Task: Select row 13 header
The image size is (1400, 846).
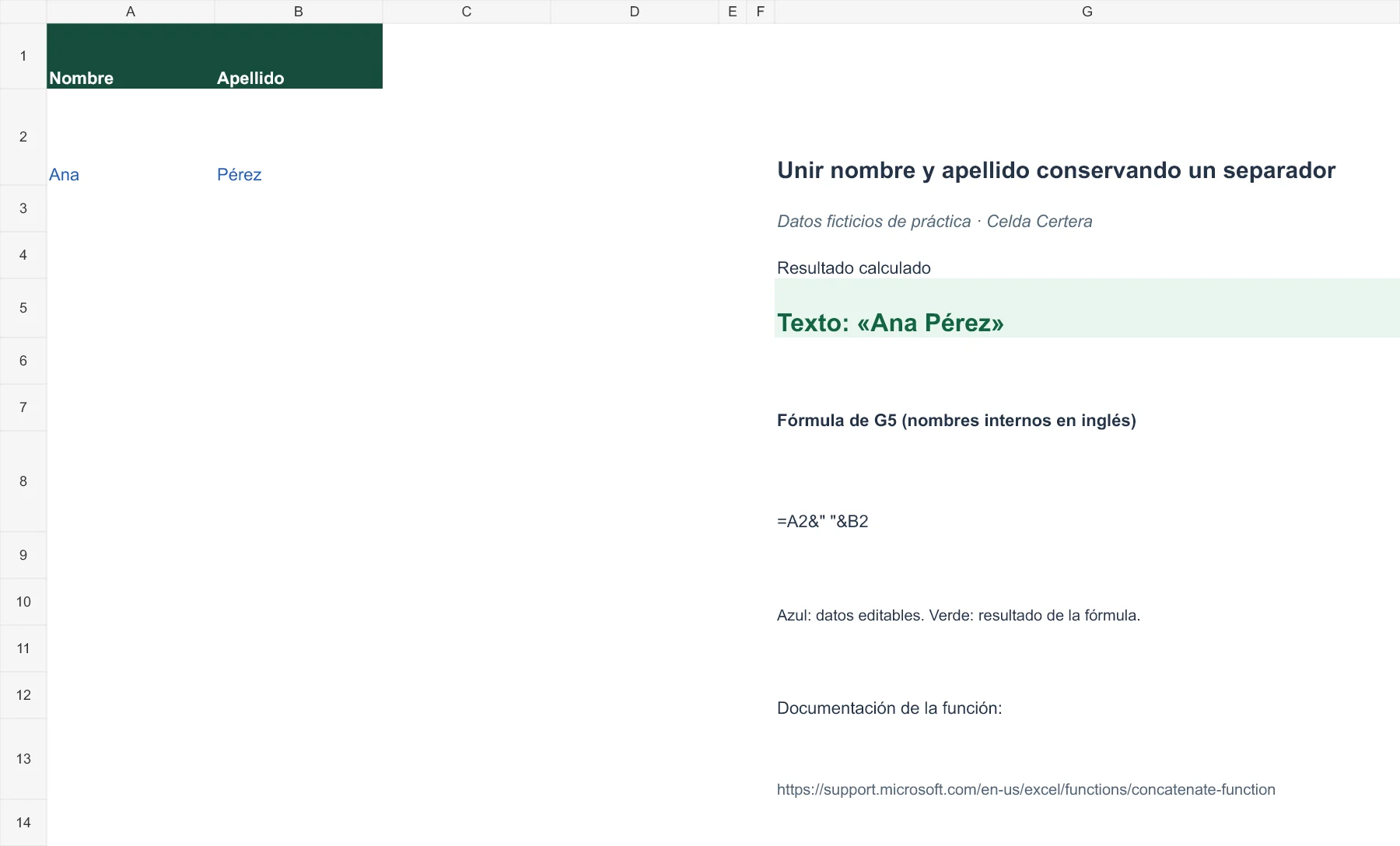Action: click(x=23, y=759)
